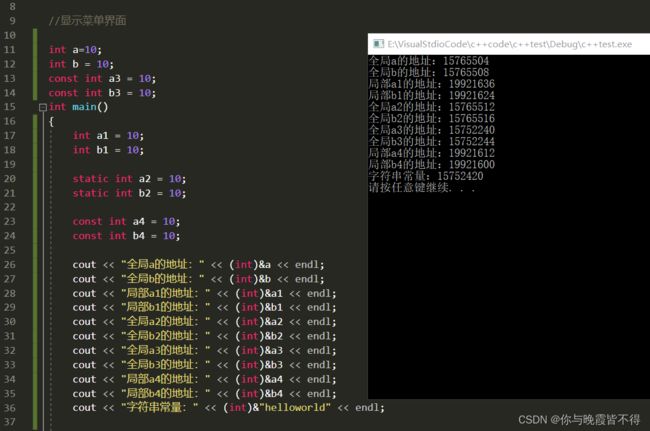Click console output value 19921624

pos(472,96)
